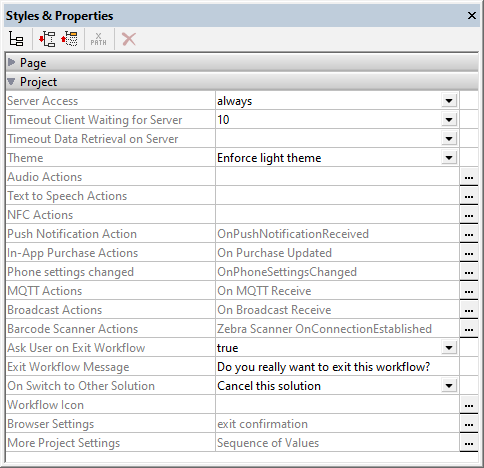Open Browser Settings ellipsis button
Viewport: 484px width, 468px height.
pyautogui.click(x=469, y=424)
